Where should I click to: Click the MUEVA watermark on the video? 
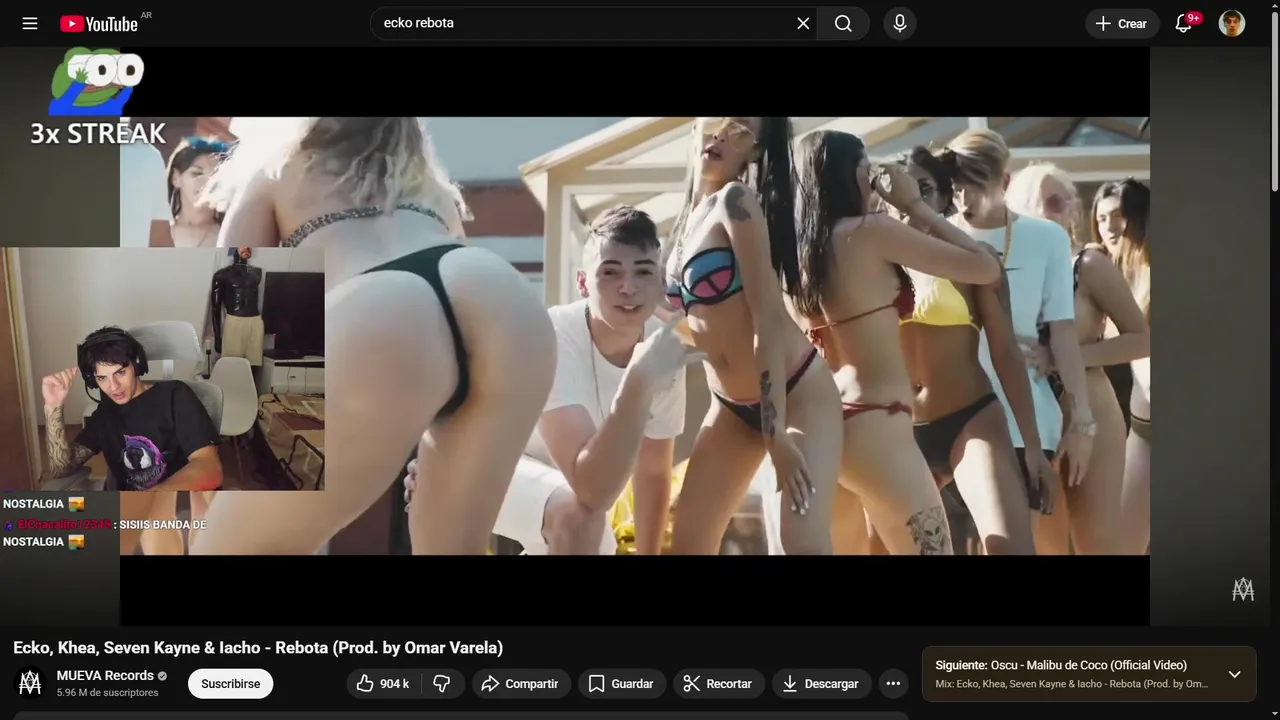[1243, 590]
